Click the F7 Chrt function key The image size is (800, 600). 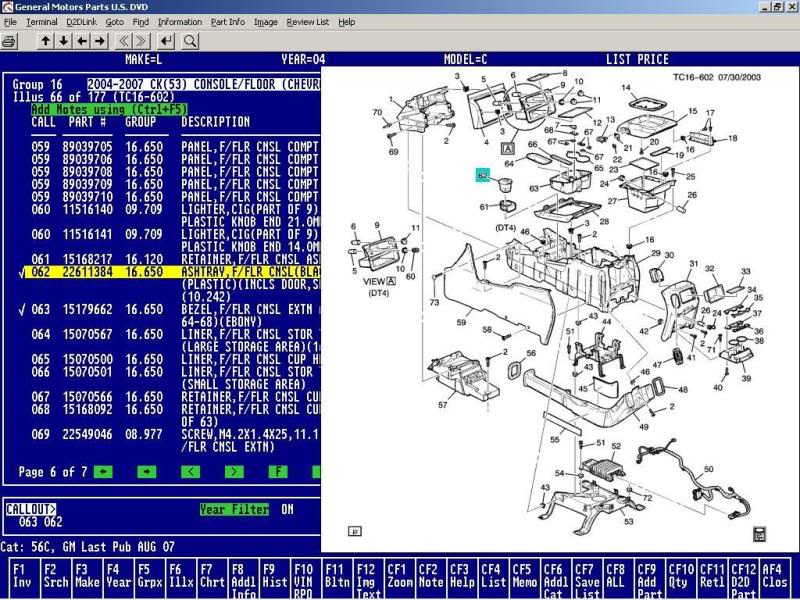pyautogui.click(x=213, y=579)
